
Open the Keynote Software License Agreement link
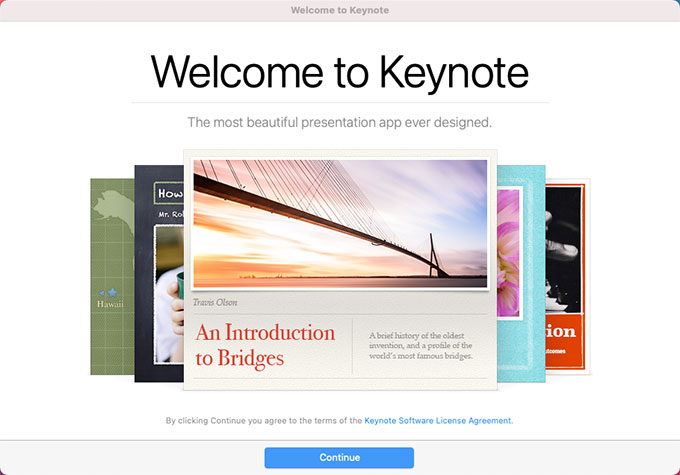pyautogui.click(x=438, y=420)
